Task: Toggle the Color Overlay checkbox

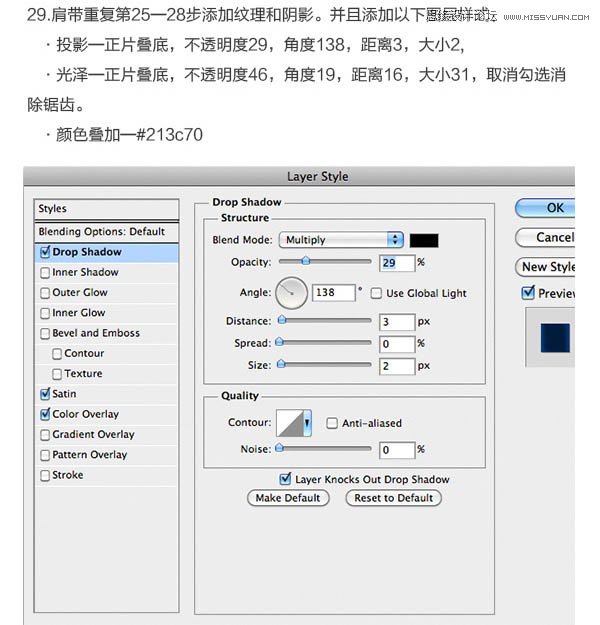Action: tap(45, 414)
